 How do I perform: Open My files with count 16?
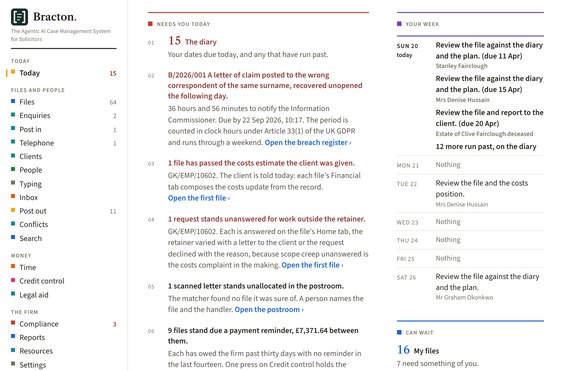coord(418,350)
